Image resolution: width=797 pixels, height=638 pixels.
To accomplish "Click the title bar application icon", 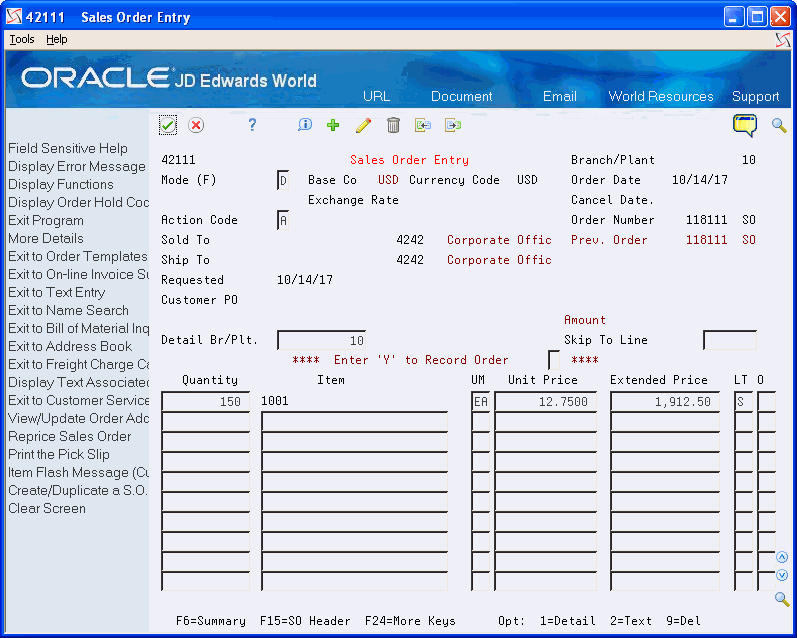I will 14,17.
